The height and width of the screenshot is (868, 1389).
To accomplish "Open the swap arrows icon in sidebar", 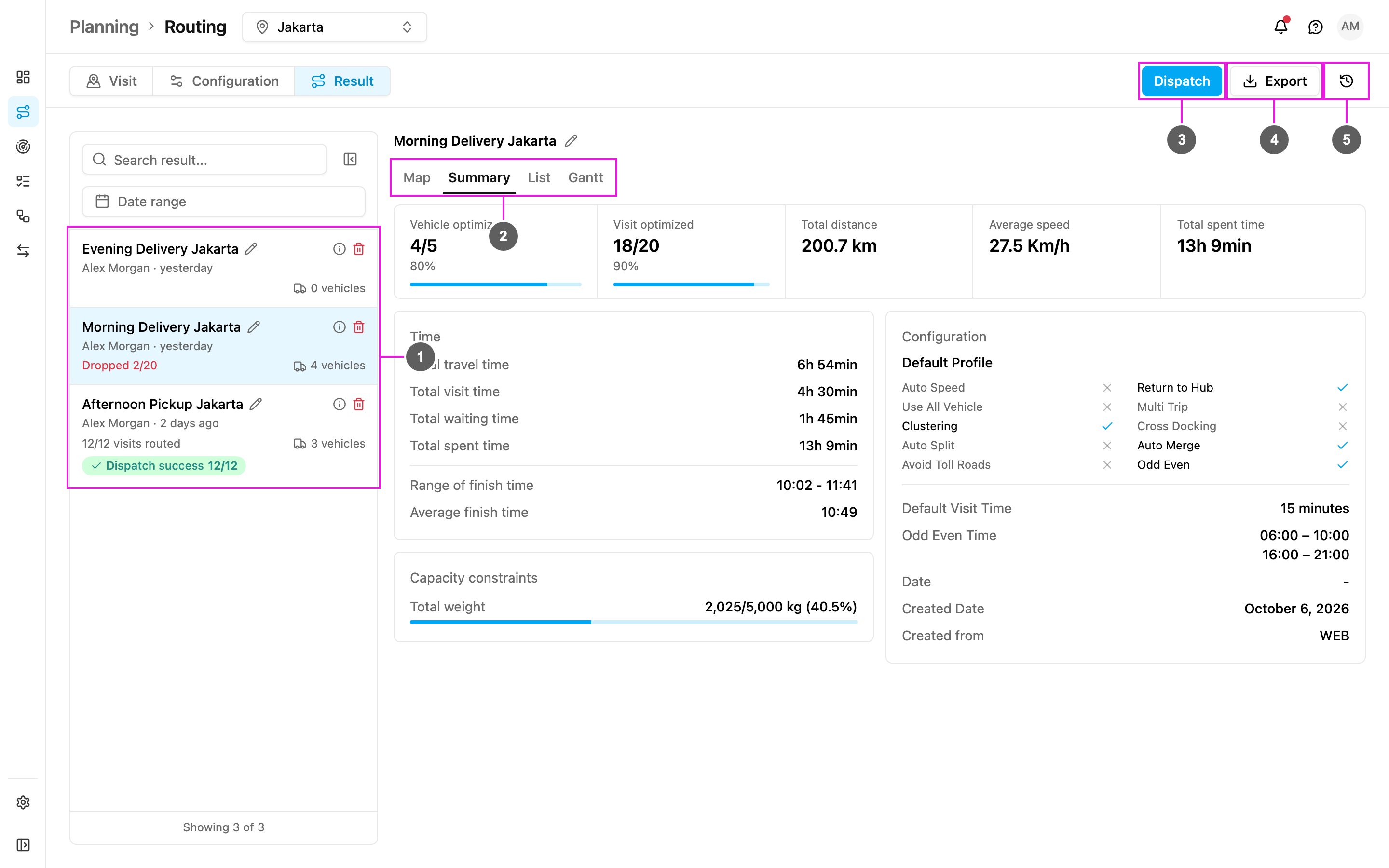I will coord(23,251).
